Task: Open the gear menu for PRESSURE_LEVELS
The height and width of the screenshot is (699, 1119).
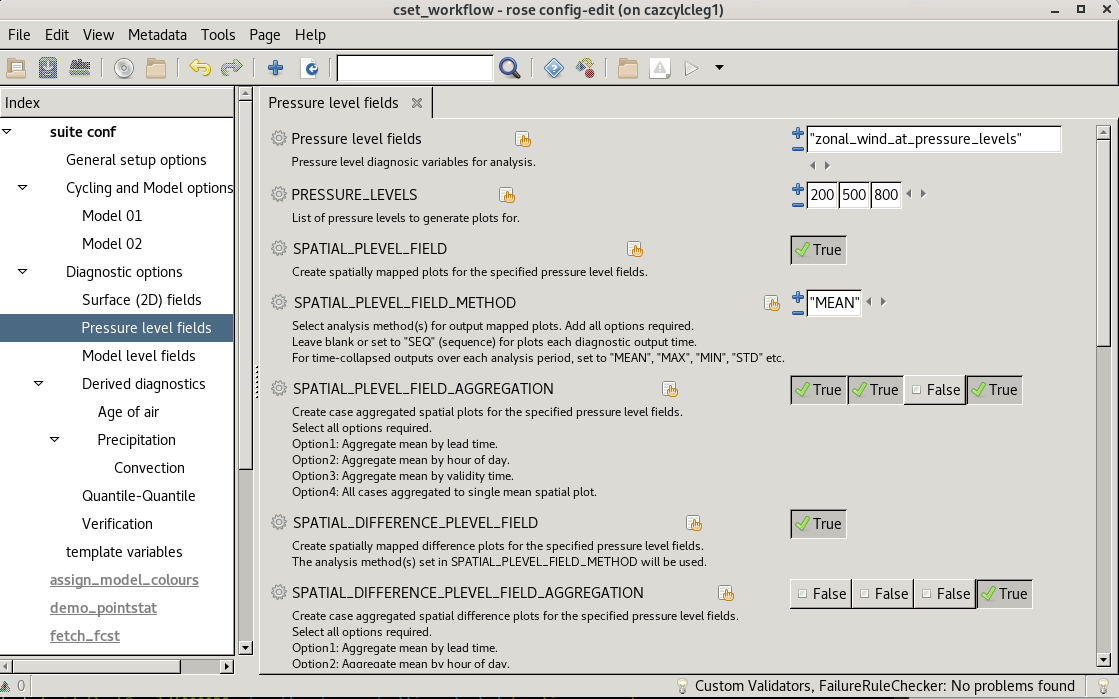Action: coord(278,194)
